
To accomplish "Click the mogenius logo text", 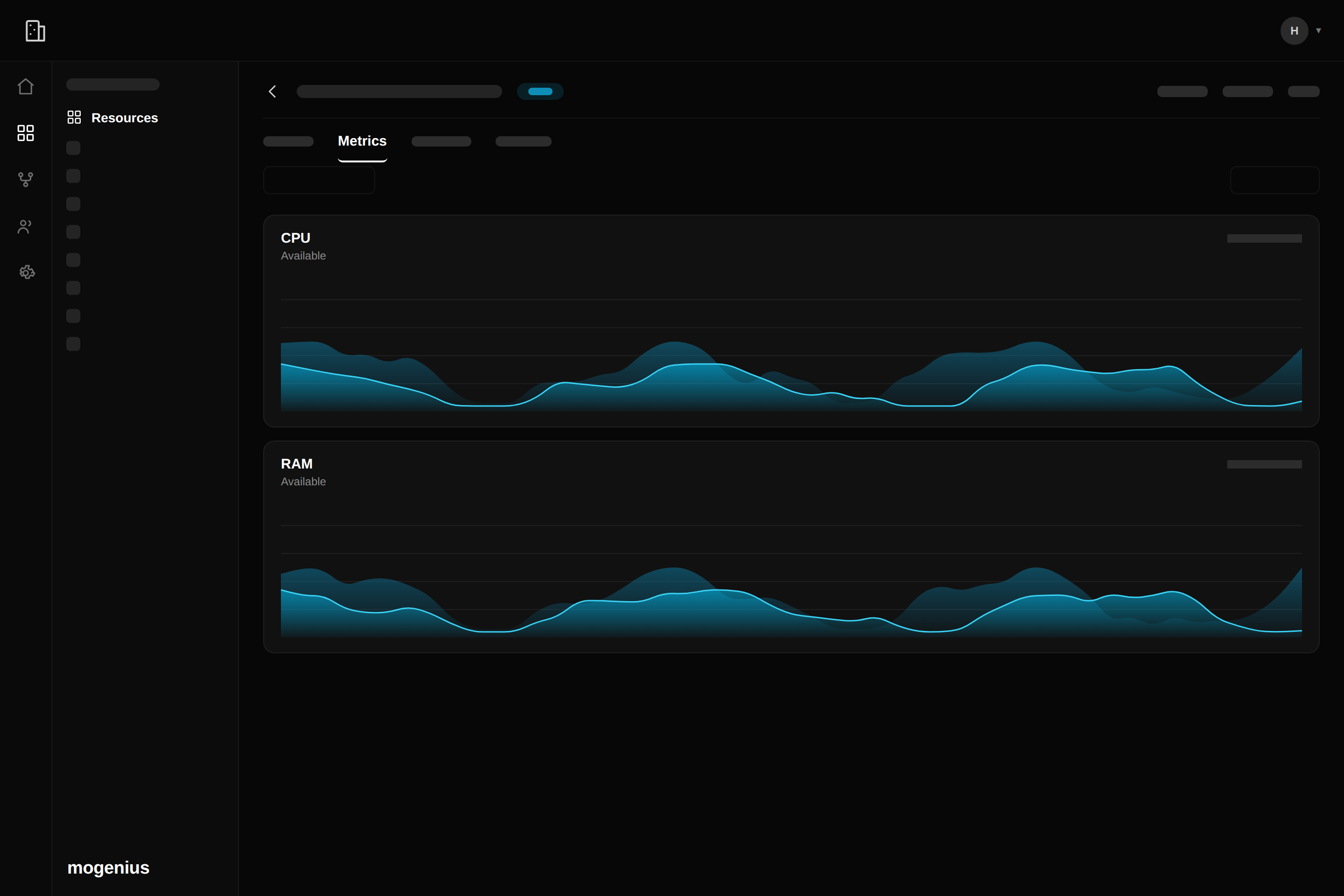I will coord(109,868).
